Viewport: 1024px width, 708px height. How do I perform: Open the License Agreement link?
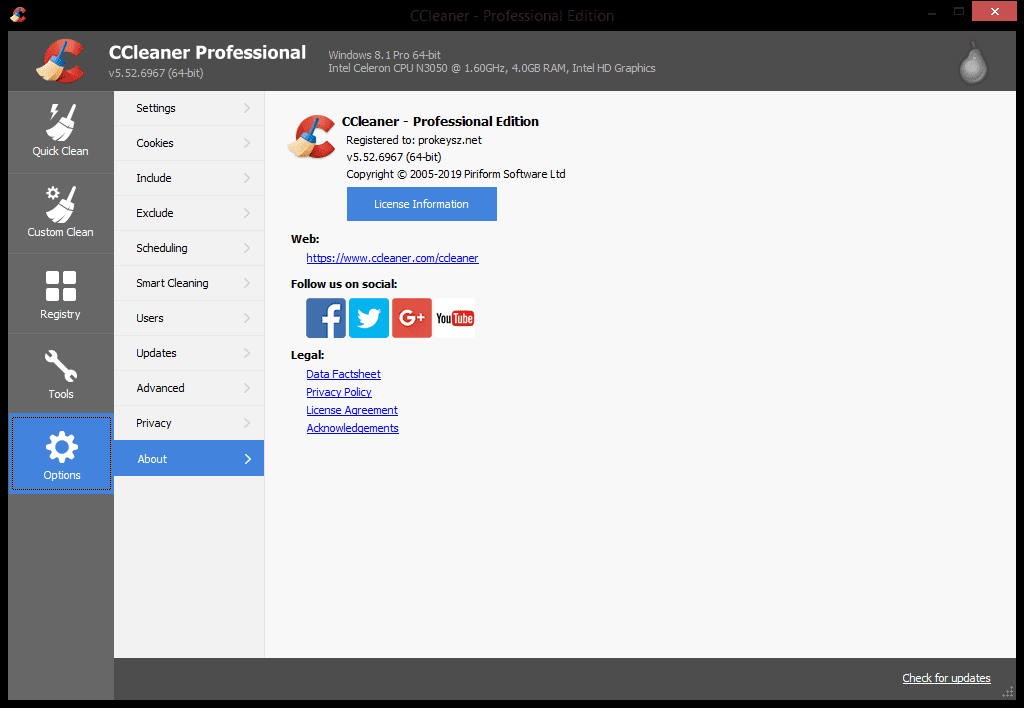[352, 410]
